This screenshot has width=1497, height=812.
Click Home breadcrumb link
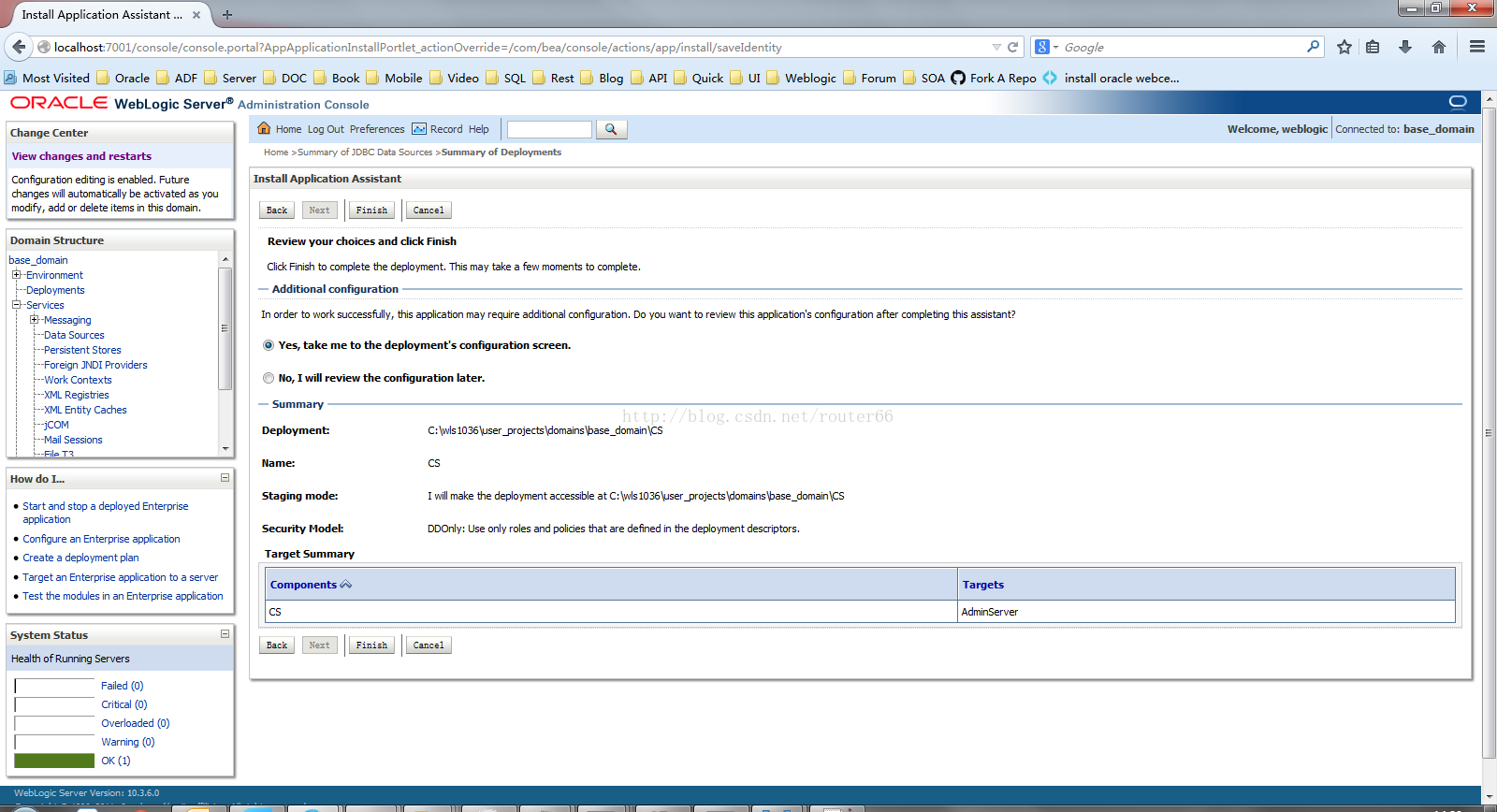276,152
